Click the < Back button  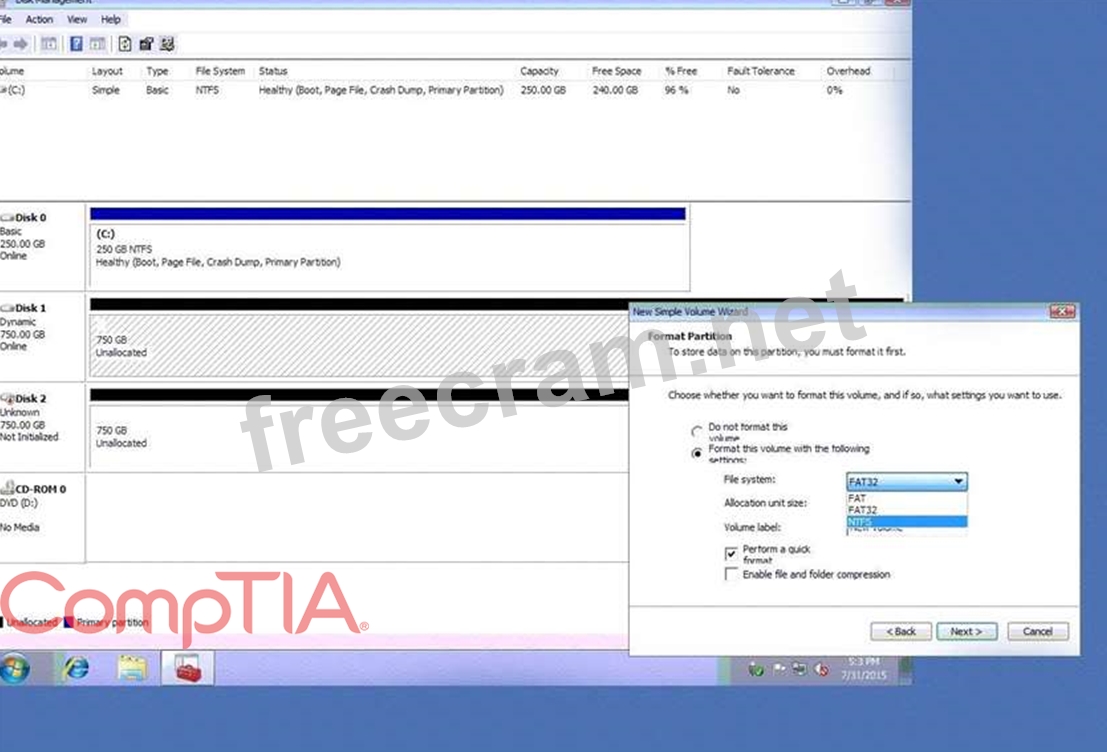901,631
